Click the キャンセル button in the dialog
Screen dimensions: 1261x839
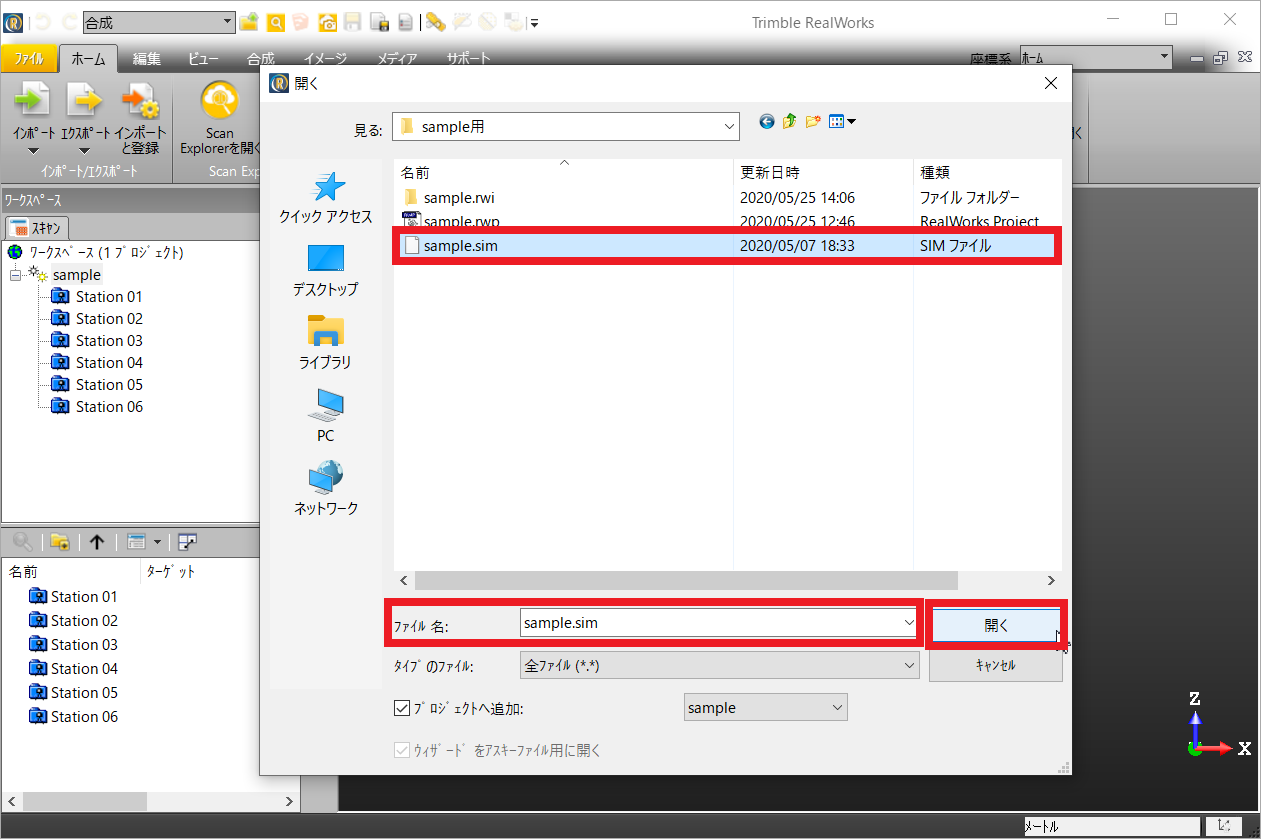996,665
